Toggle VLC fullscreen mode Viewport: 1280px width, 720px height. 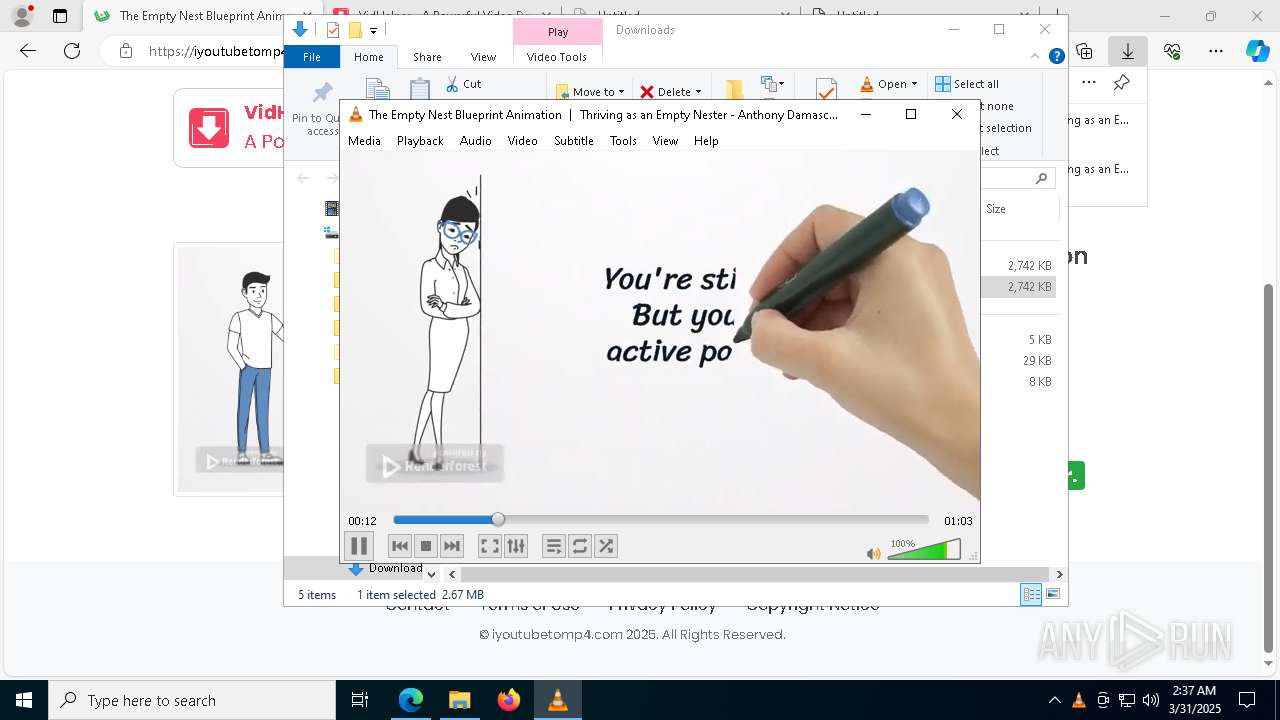point(489,546)
